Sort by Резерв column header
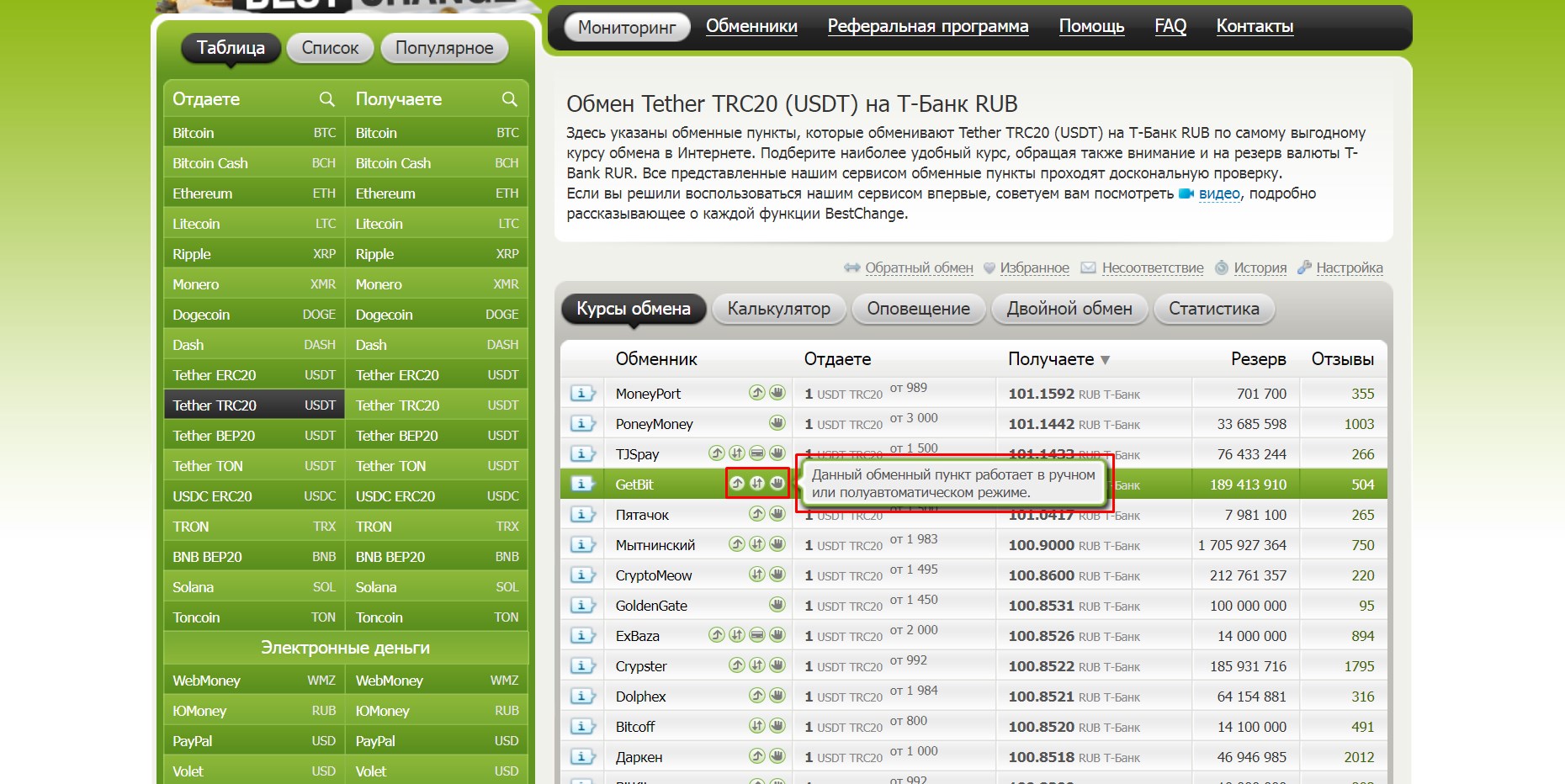The width and height of the screenshot is (1565, 784). [1258, 359]
